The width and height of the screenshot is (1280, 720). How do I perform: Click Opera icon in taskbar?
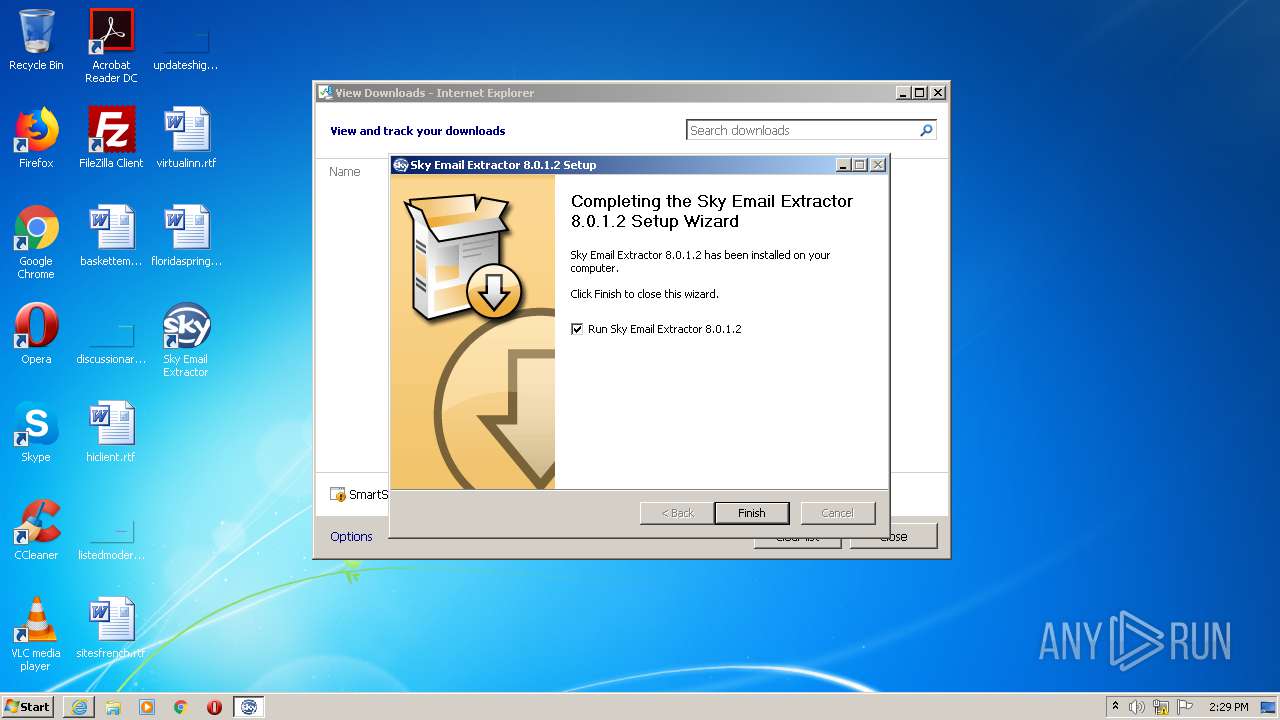click(x=214, y=707)
